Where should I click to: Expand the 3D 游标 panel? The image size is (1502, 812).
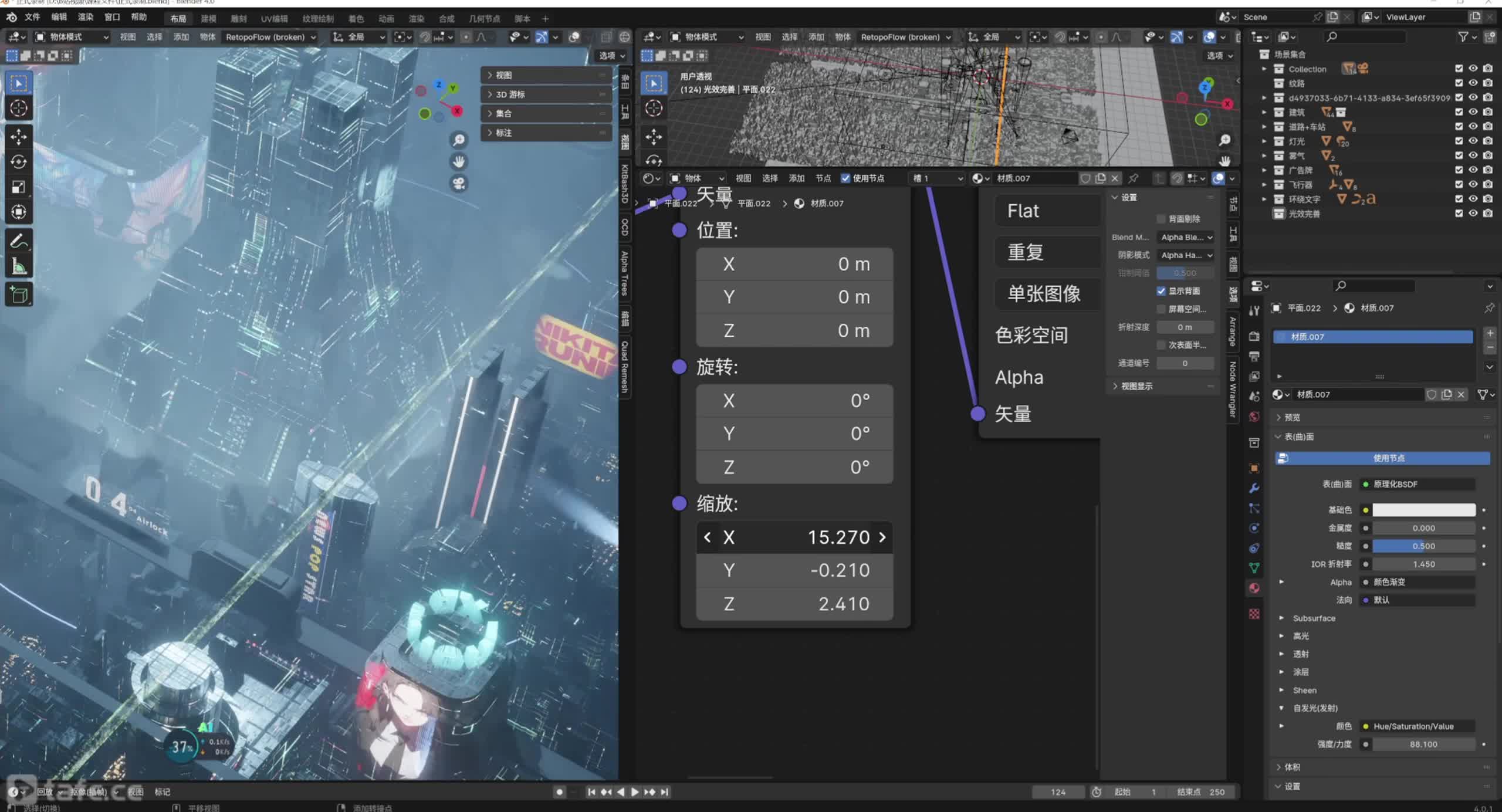[x=546, y=94]
